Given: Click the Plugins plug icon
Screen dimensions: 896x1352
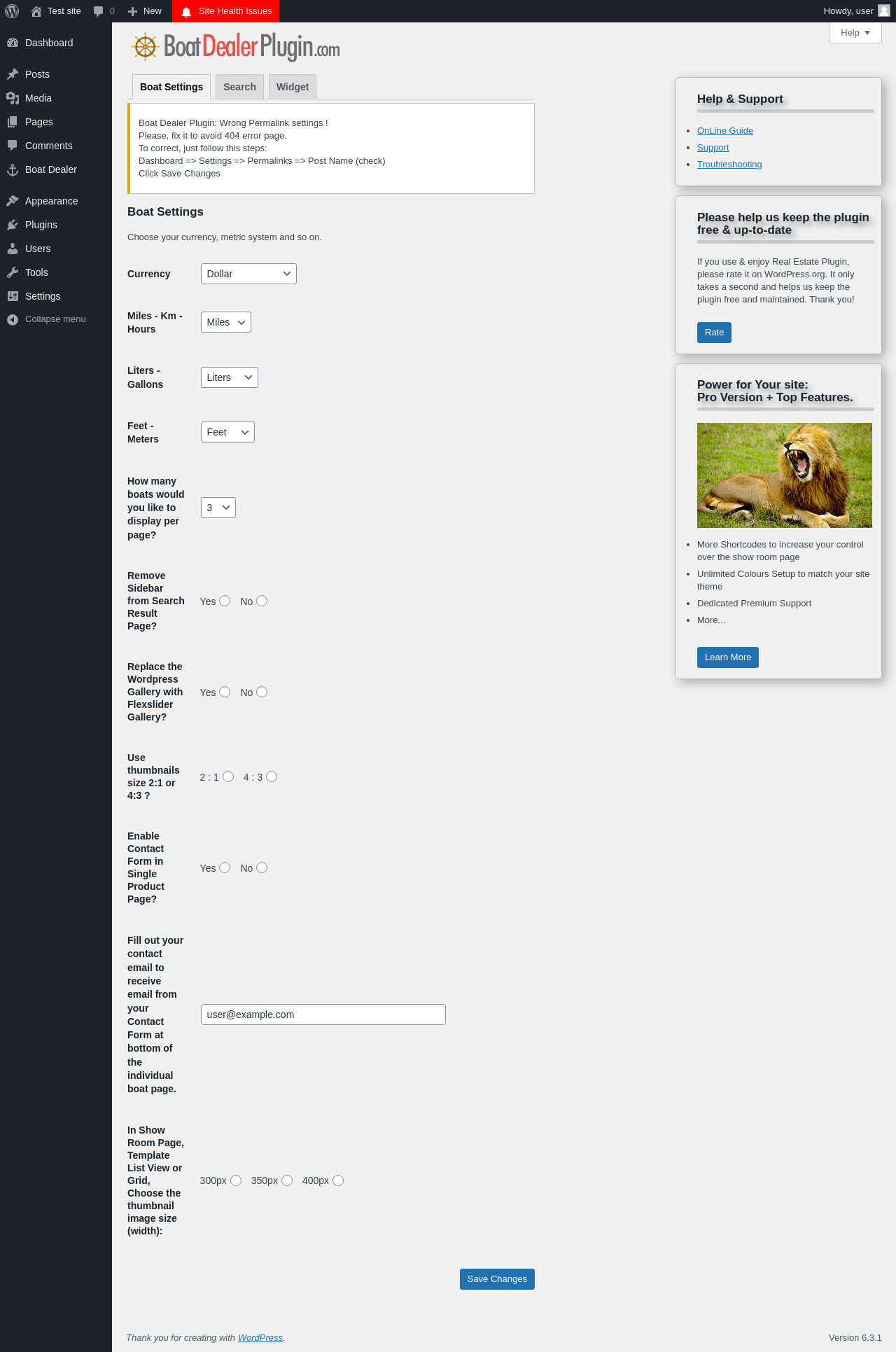Looking at the screenshot, I should click(x=13, y=225).
